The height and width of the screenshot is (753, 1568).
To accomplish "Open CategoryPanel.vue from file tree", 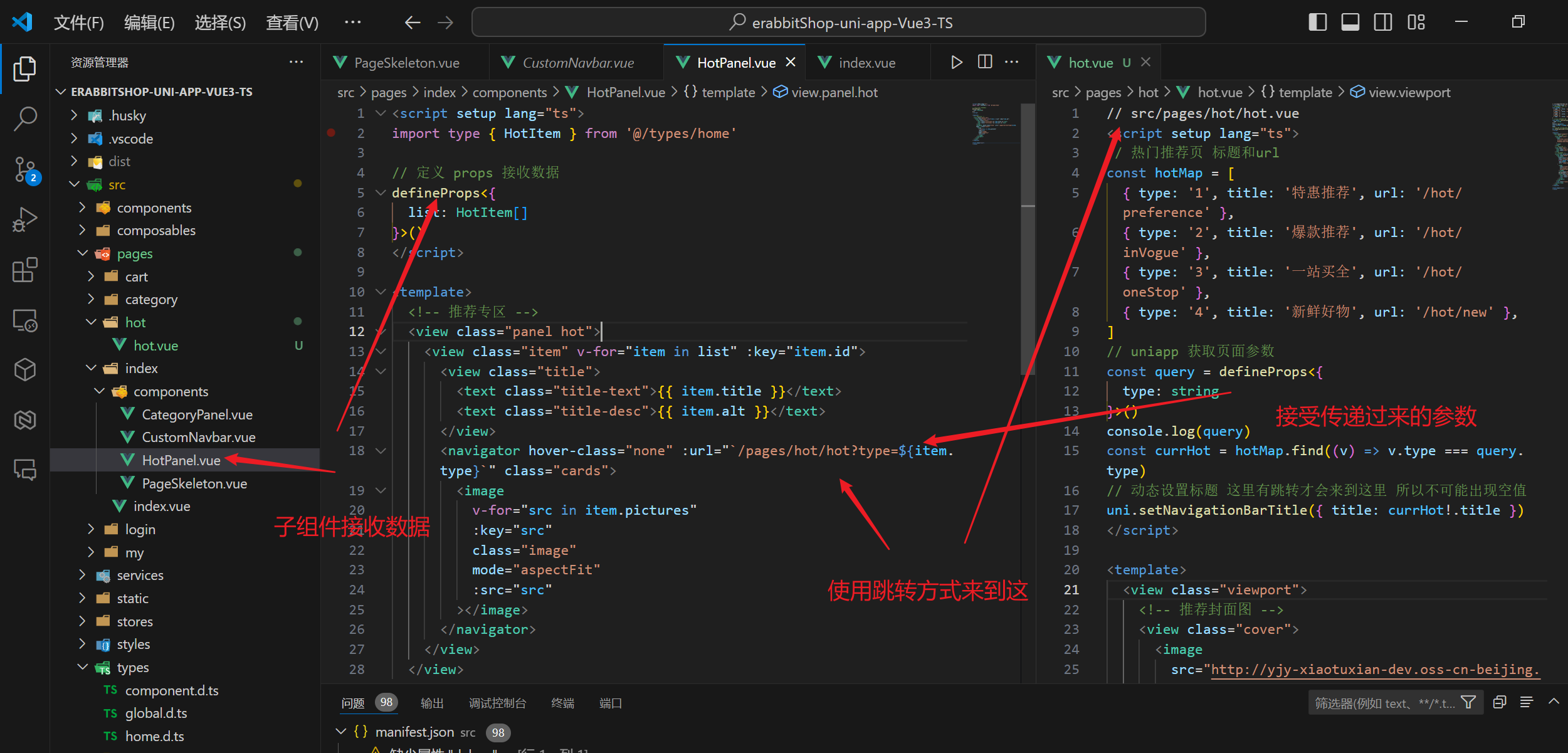I will [x=197, y=414].
